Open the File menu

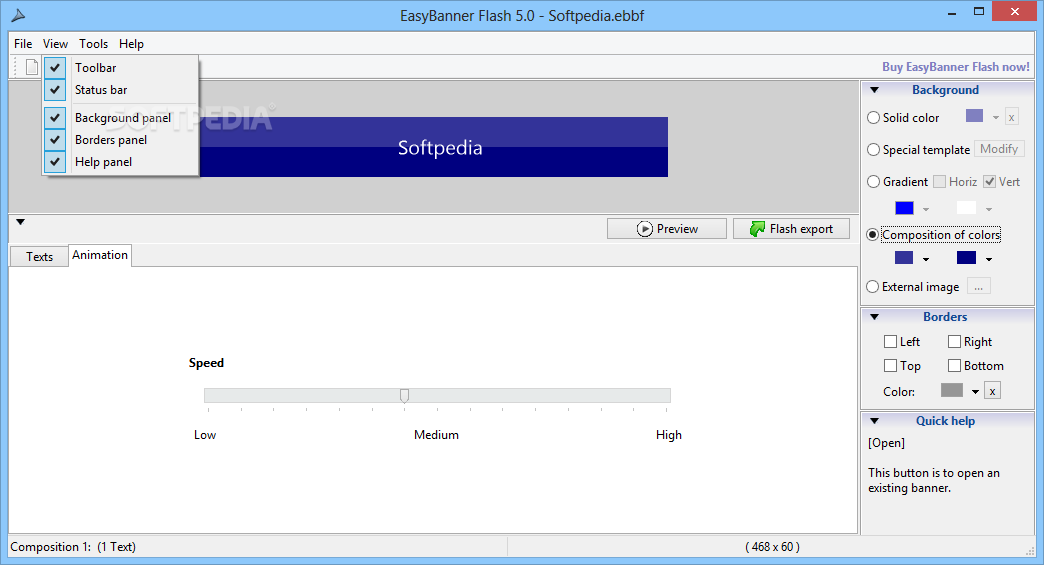23,44
